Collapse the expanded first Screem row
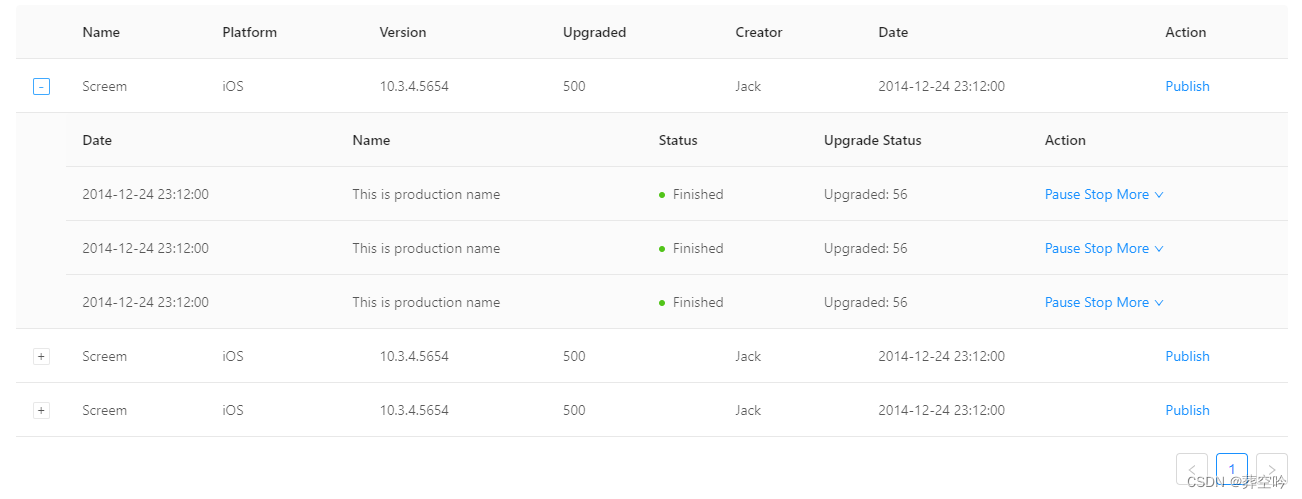The image size is (1302, 499). coord(41,87)
